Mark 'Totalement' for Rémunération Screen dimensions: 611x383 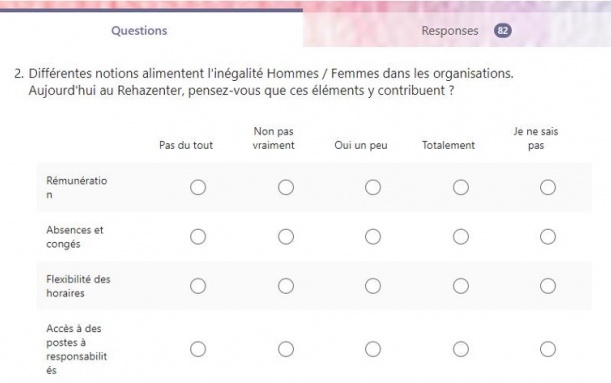[x=461, y=187]
